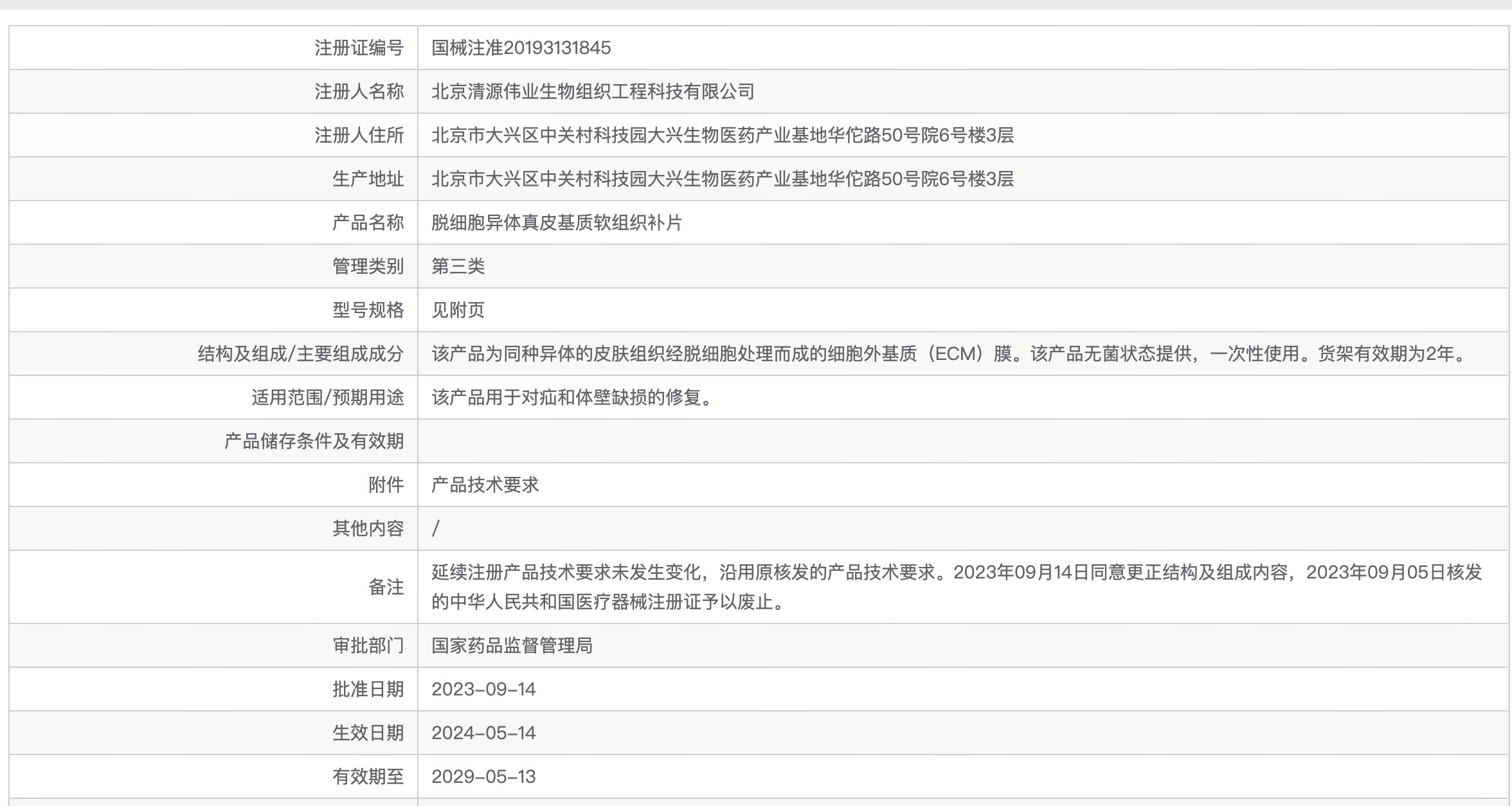
Task: Select registrant name 北京清源伟业生物组织工程科技有限公司
Action: pos(593,92)
